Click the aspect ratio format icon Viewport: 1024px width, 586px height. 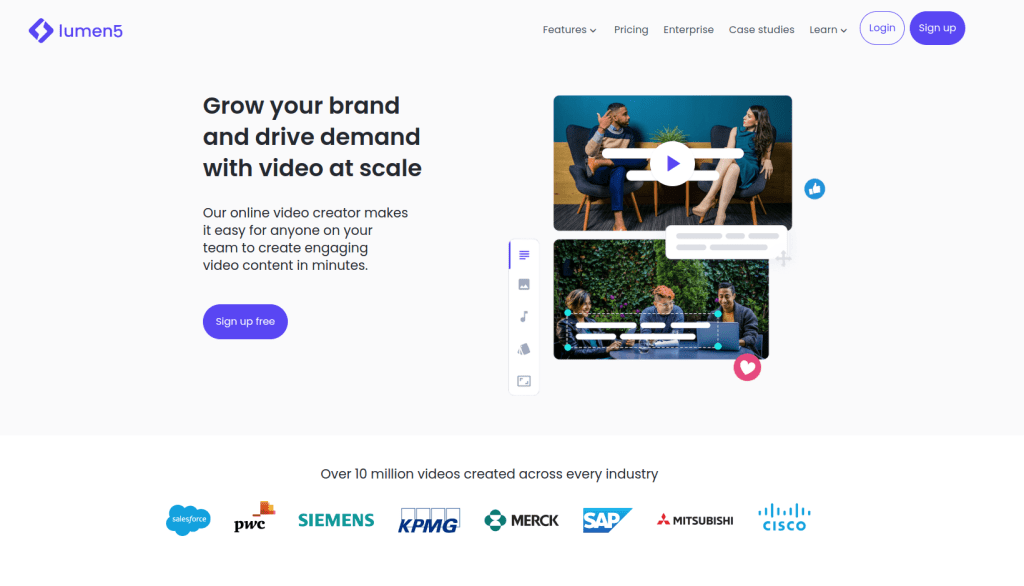coord(524,381)
